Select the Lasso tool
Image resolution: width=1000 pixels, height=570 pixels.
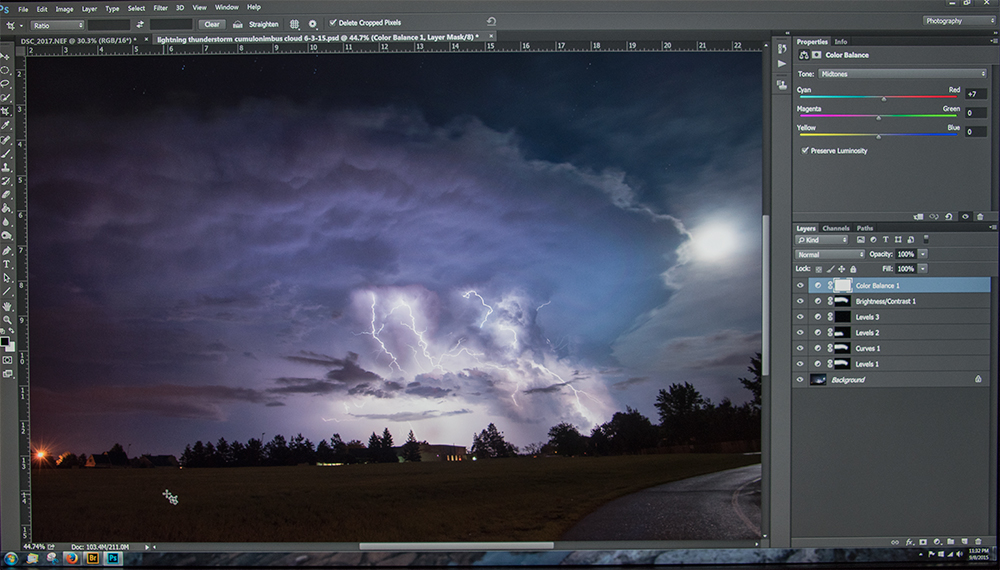point(6,84)
